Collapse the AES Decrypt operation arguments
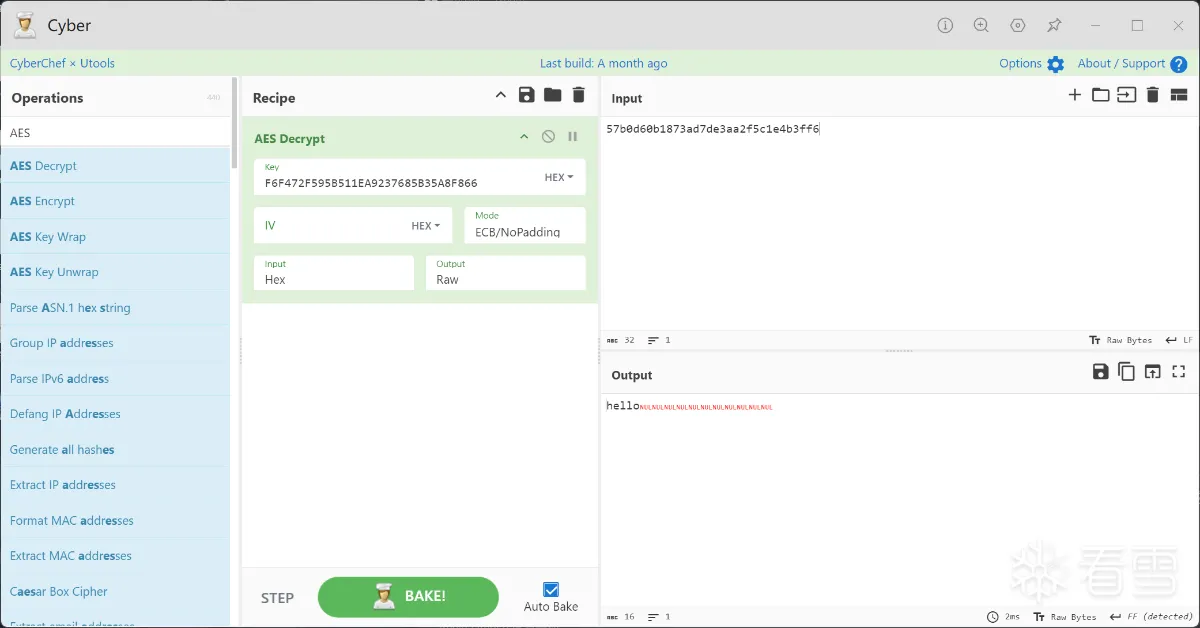The width and height of the screenshot is (1200, 628). click(523, 137)
